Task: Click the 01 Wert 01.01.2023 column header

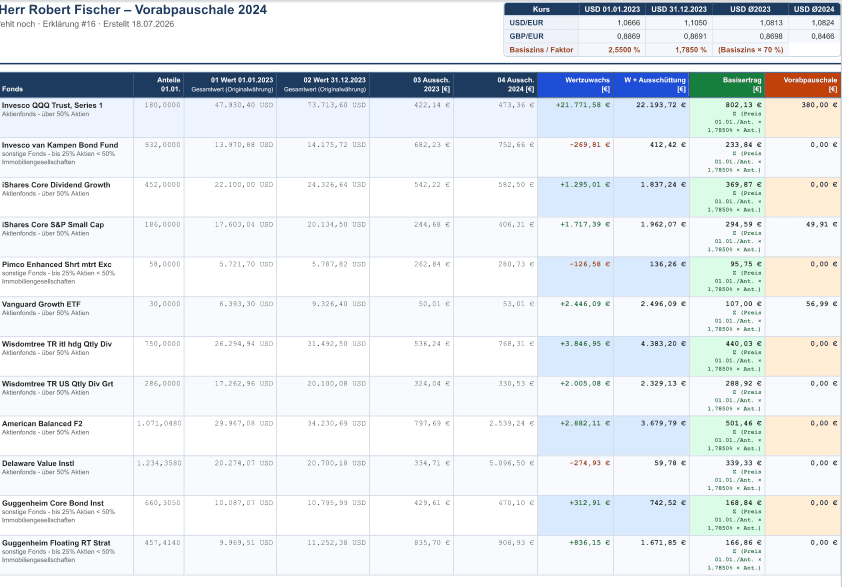Action: pos(230,85)
